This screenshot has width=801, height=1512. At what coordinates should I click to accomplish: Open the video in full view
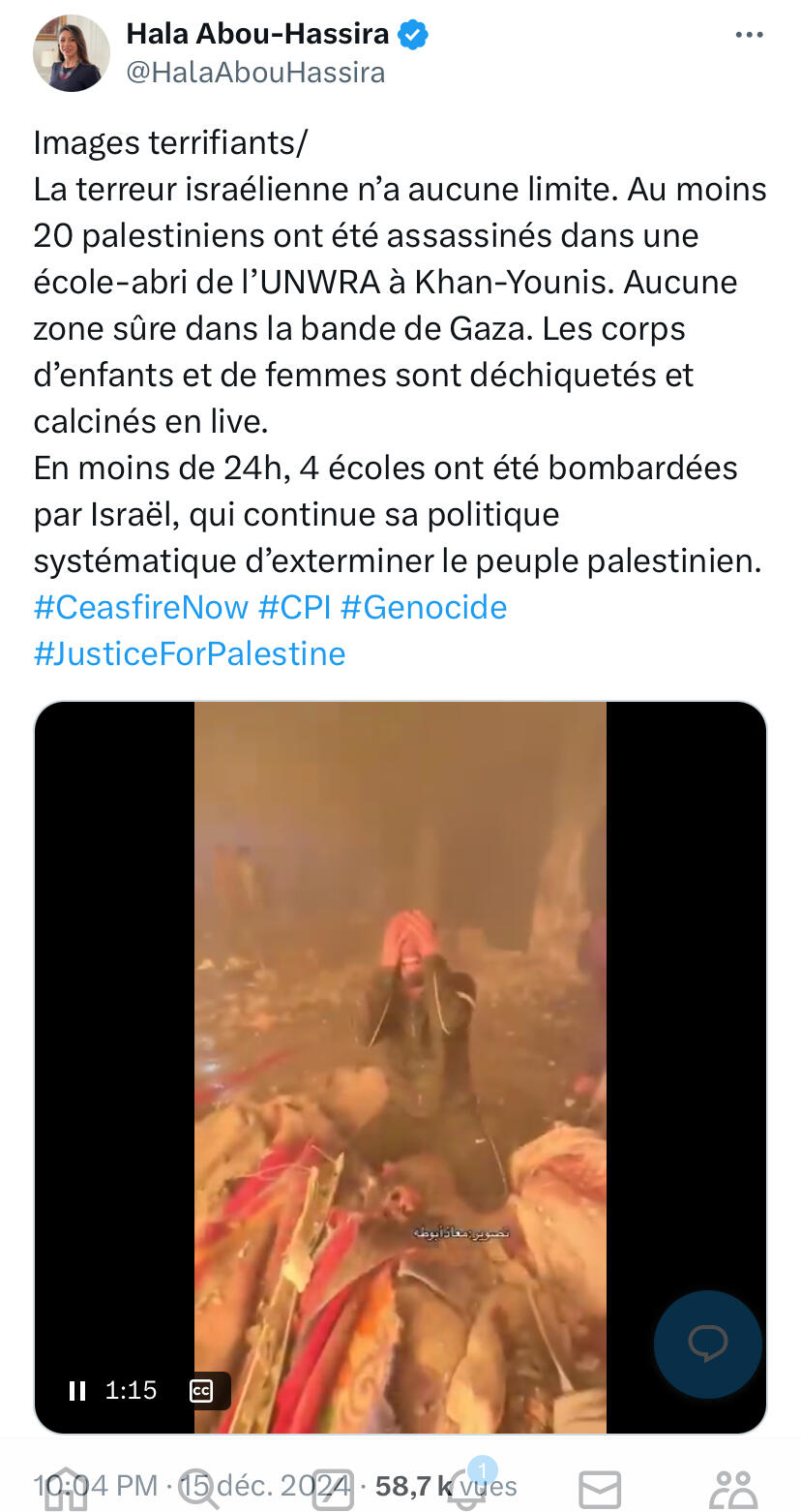click(400, 1067)
